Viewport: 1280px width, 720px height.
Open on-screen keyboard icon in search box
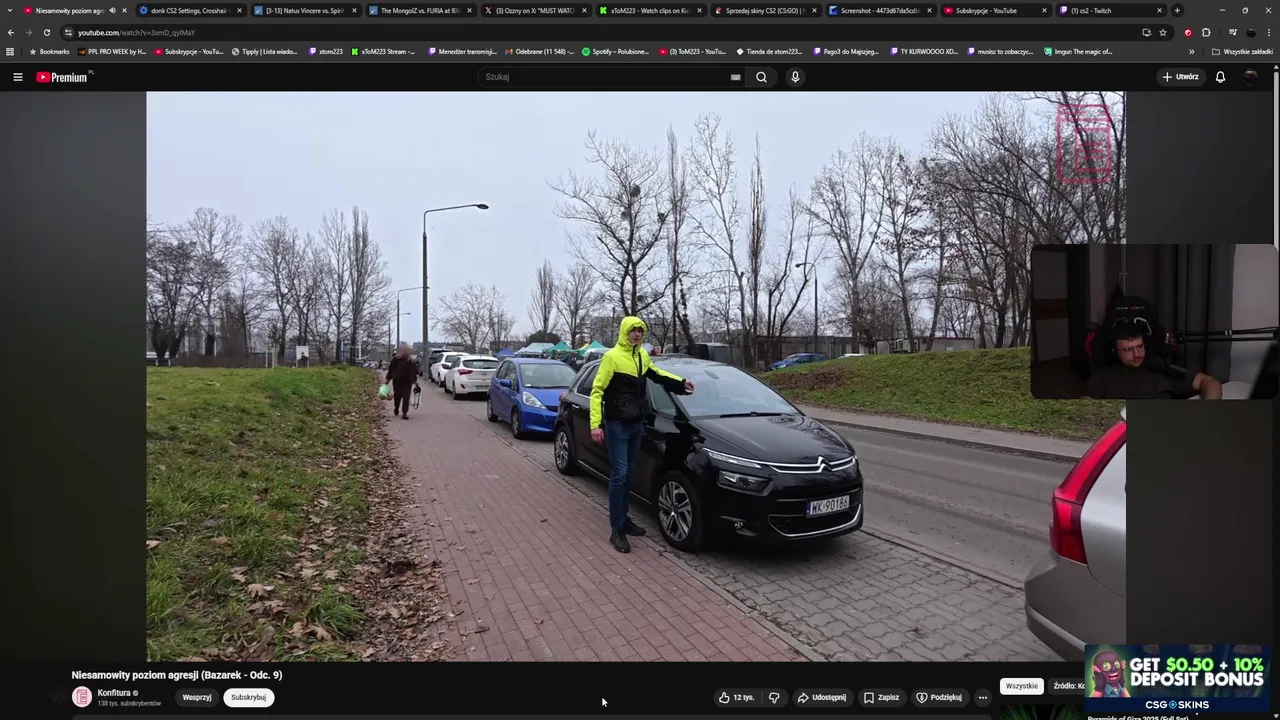[x=735, y=77]
